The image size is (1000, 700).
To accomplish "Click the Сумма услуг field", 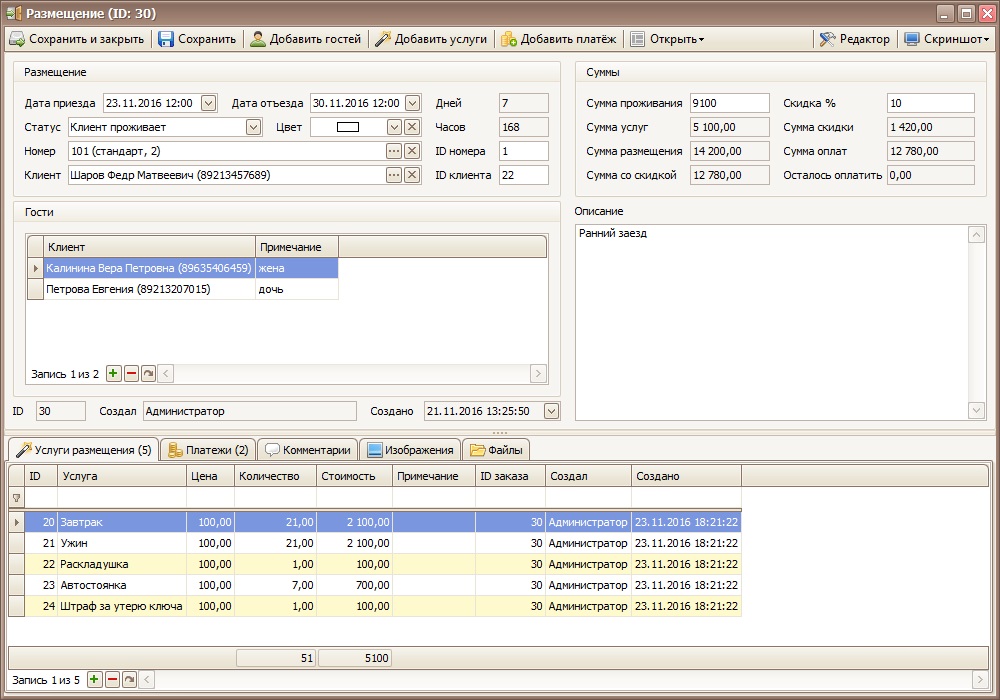I will click(x=730, y=127).
